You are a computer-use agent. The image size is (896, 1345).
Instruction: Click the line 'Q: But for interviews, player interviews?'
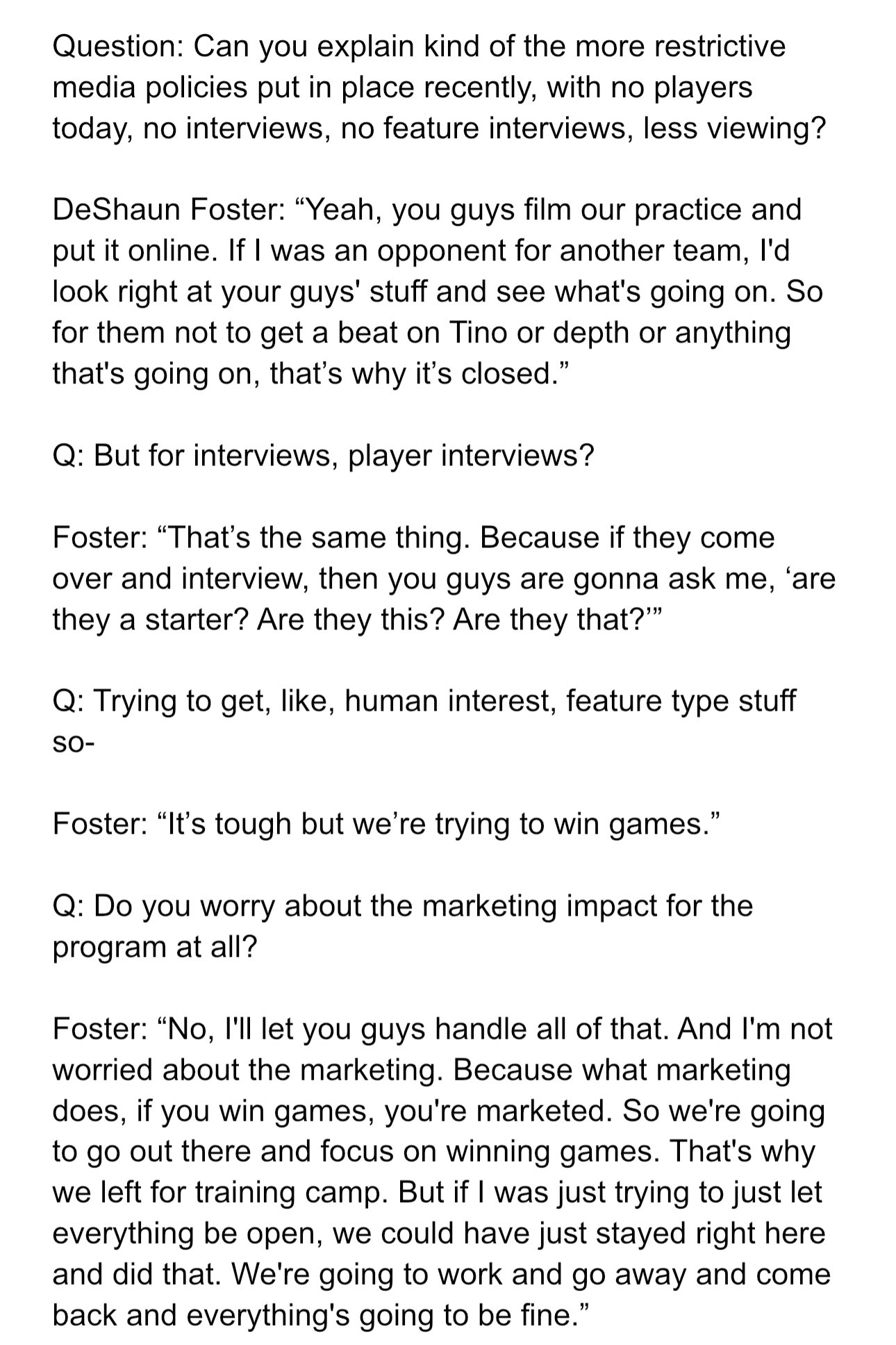click(324, 456)
